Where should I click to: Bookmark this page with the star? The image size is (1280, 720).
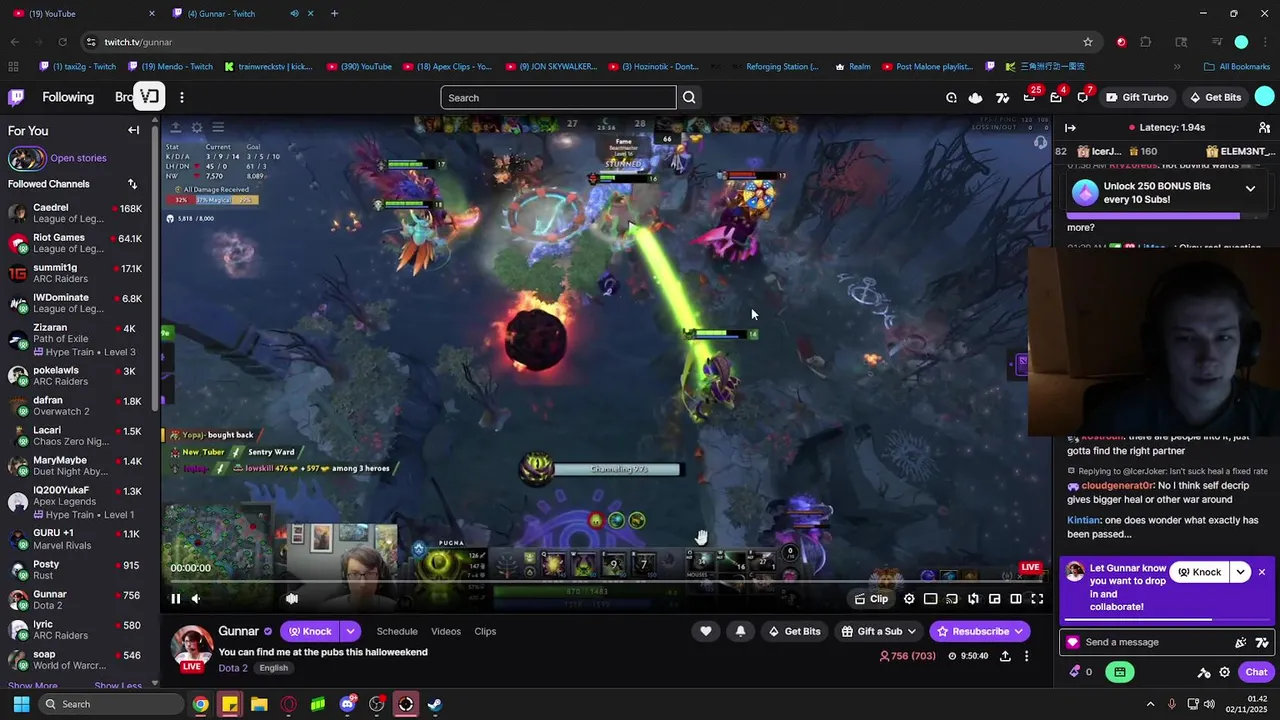1088,42
